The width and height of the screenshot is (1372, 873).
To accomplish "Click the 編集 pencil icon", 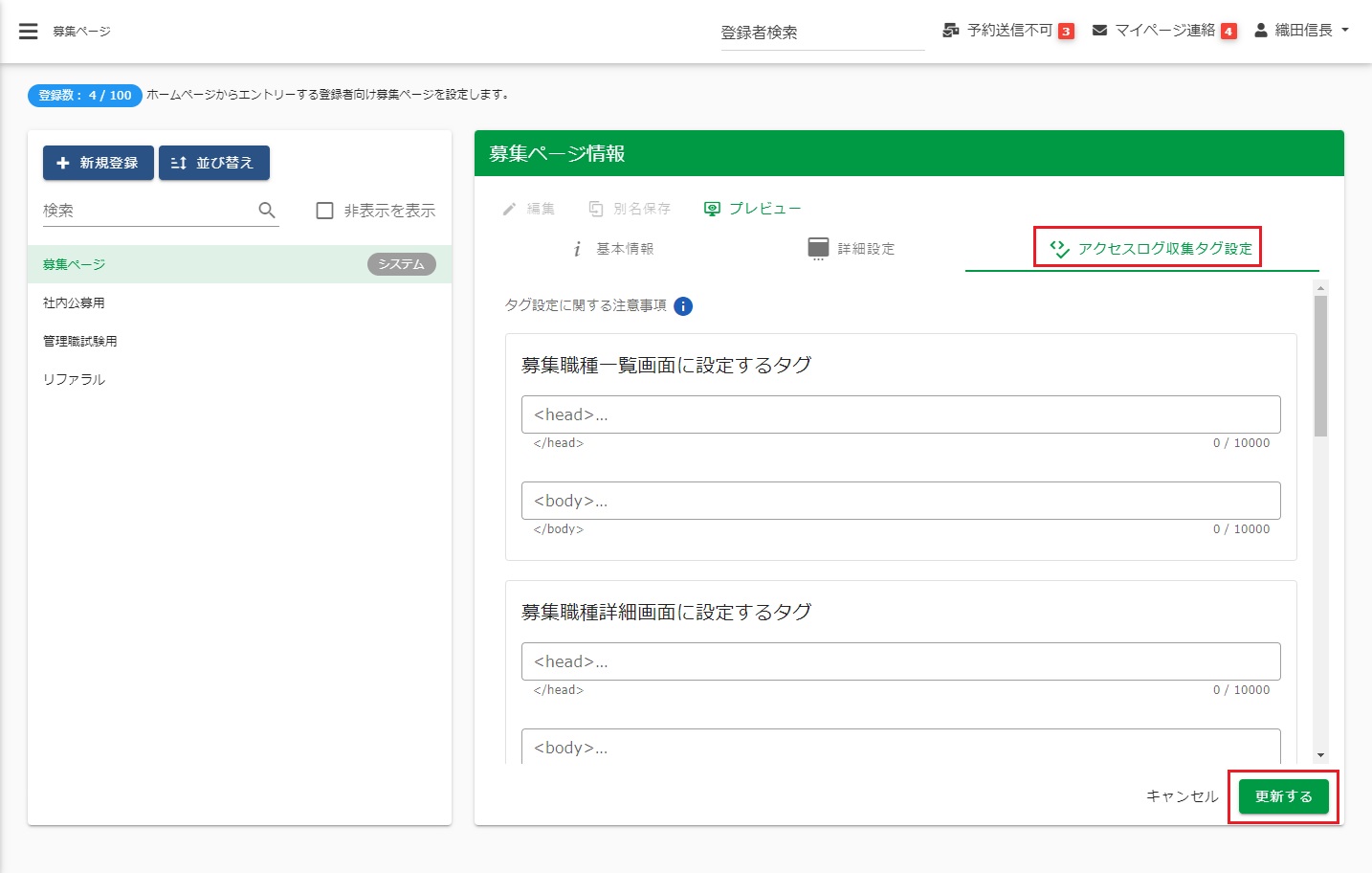I will coord(510,209).
